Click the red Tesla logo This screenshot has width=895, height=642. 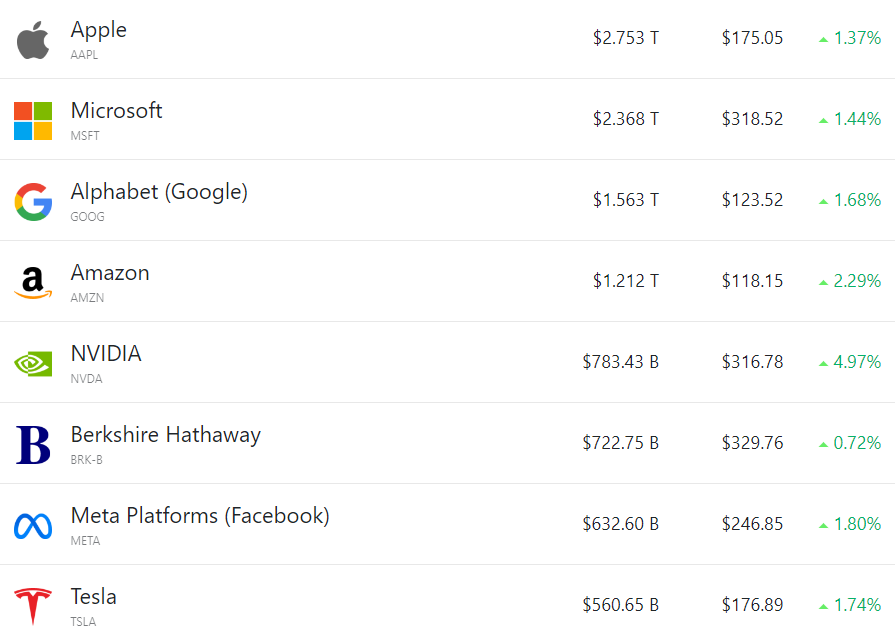(x=33, y=606)
